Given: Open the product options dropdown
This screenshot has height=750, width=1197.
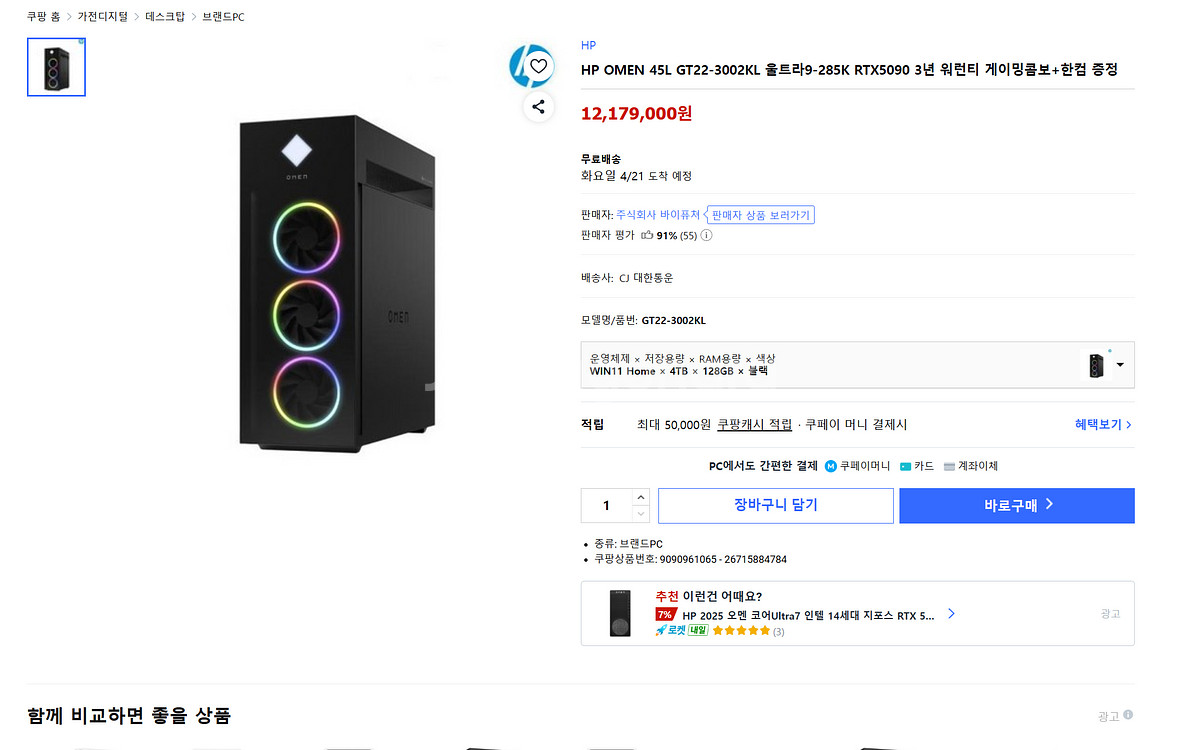Looking at the screenshot, I should coord(1120,365).
